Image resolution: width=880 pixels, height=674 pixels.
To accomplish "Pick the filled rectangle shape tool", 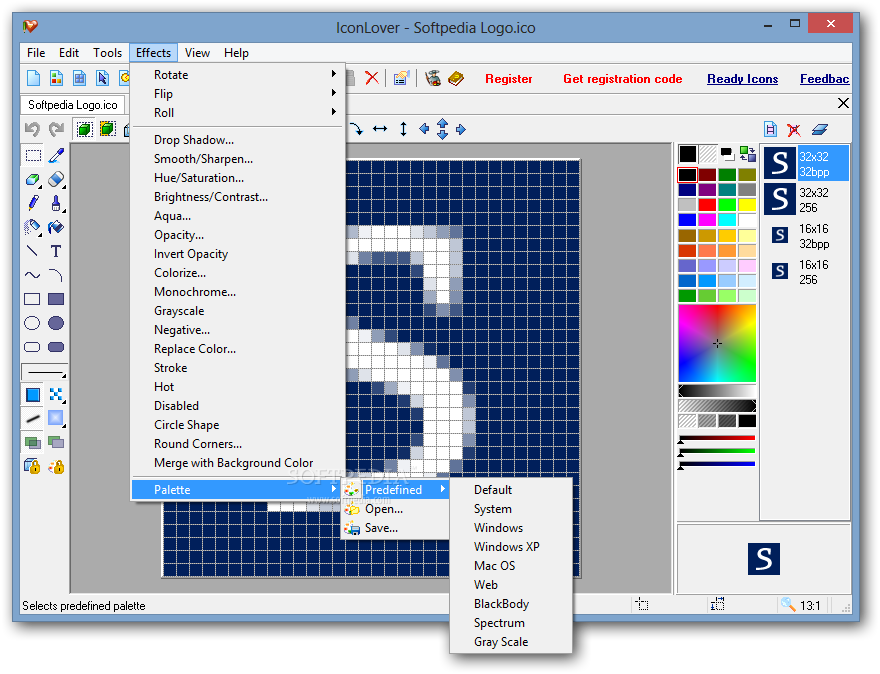I will (56, 299).
